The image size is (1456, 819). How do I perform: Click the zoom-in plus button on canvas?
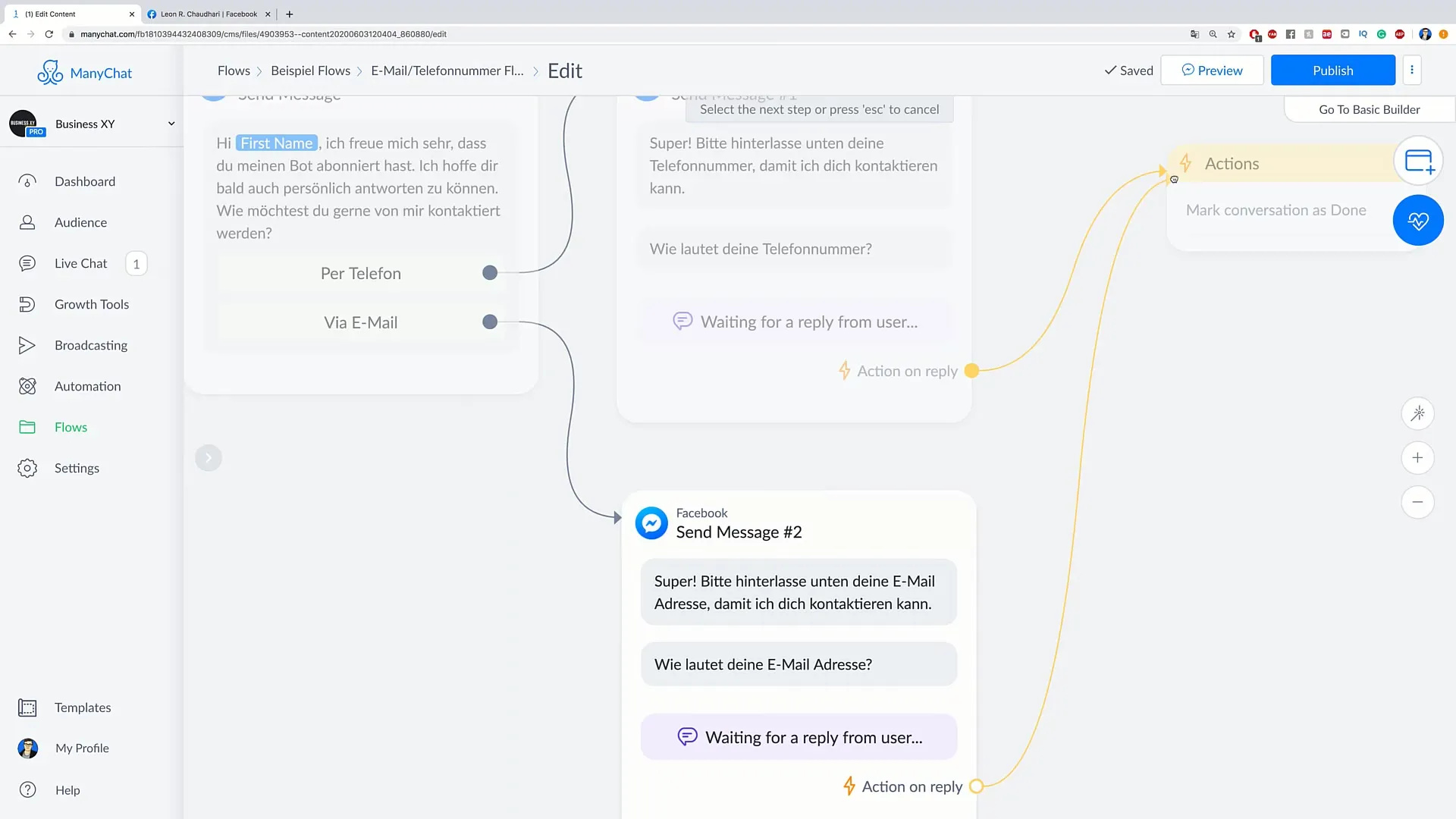click(1419, 457)
